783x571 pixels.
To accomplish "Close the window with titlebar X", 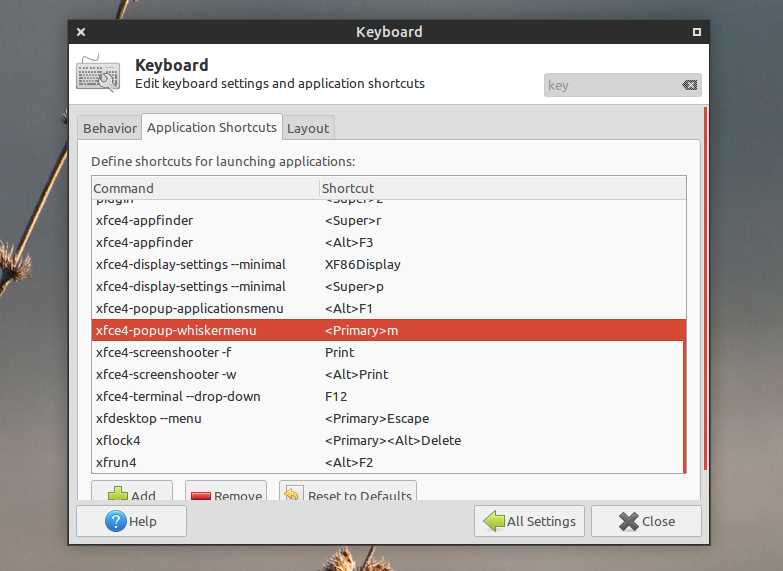I will pos(81,32).
